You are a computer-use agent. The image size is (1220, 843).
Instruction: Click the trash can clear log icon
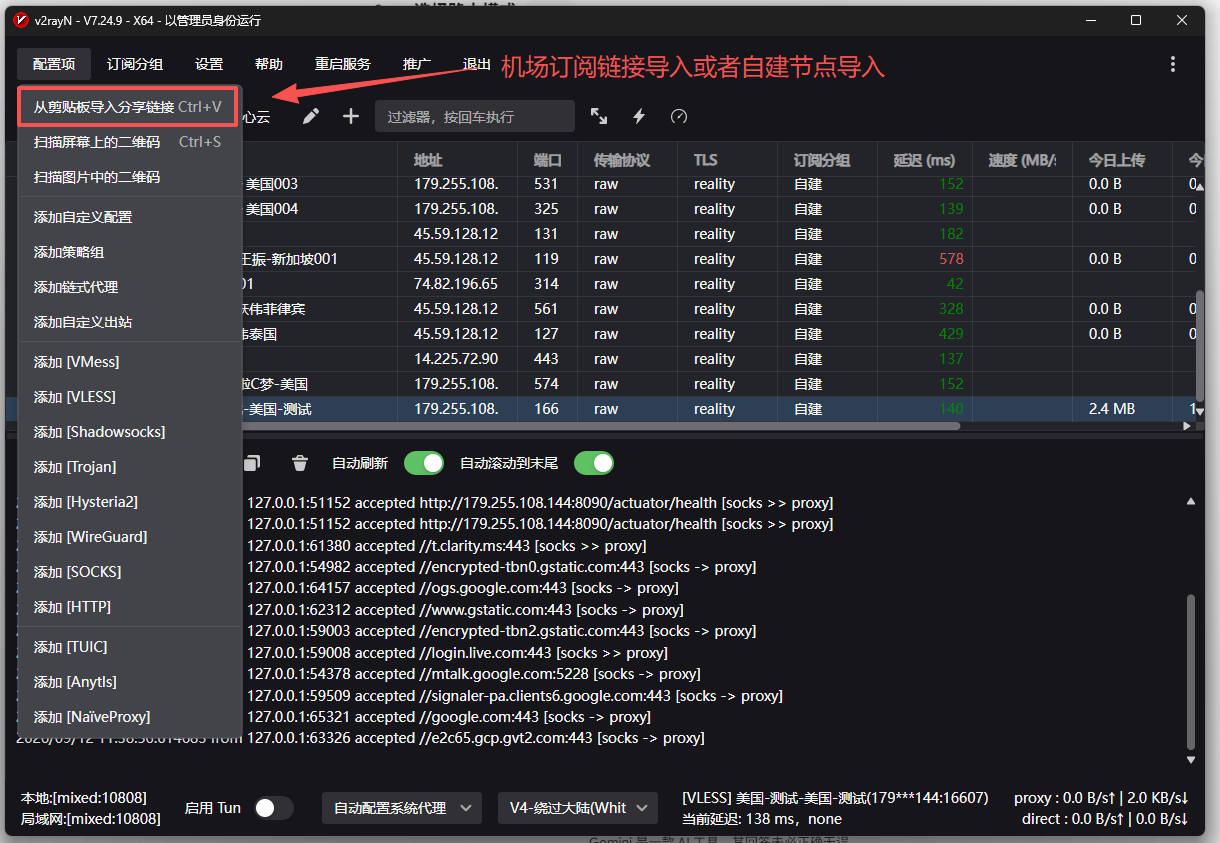point(299,463)
